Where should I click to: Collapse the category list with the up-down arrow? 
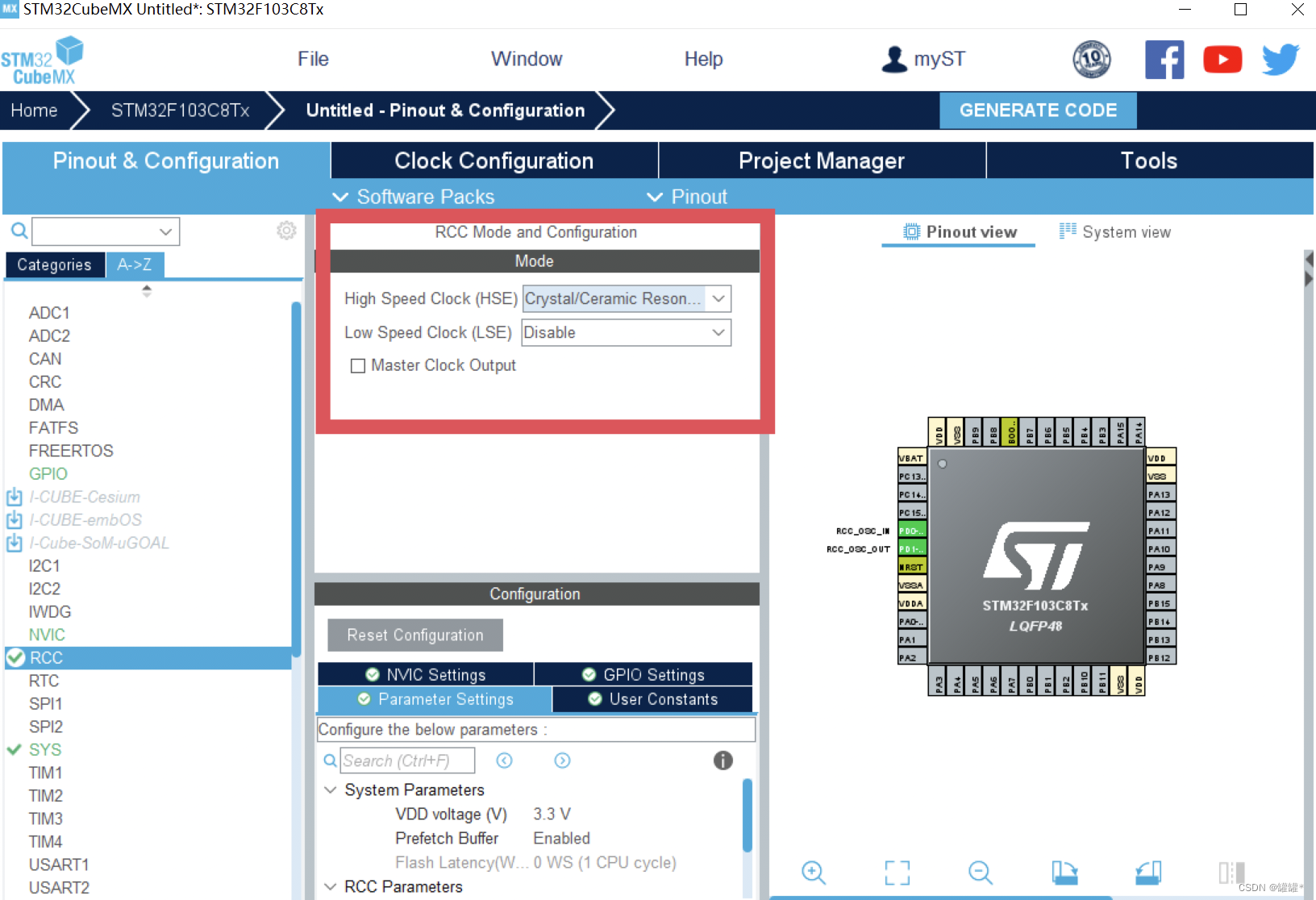(146, 291)
